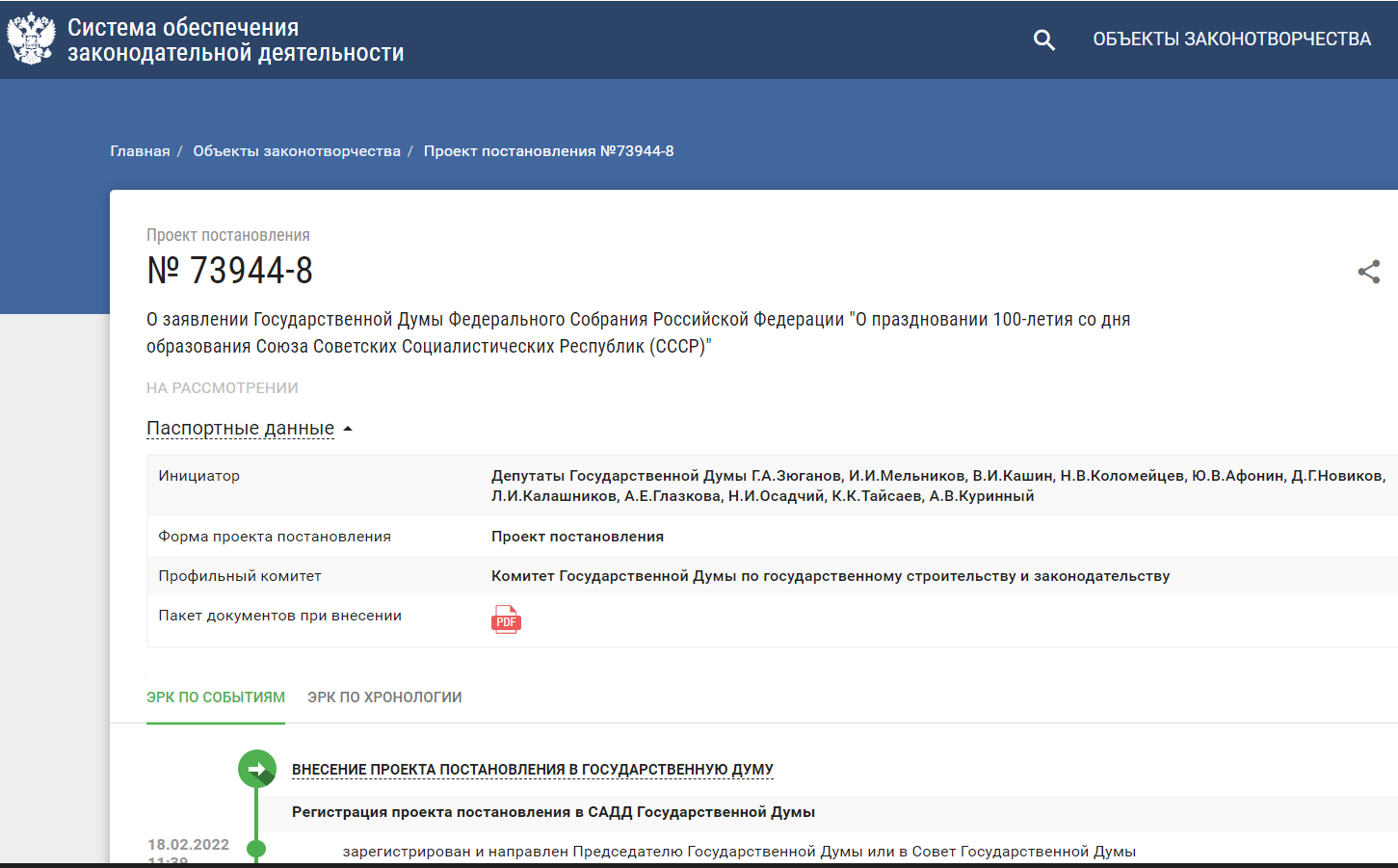Open the PDF document package icon
The height and width of the screenshot is (868, 1398).
(506, 618)
